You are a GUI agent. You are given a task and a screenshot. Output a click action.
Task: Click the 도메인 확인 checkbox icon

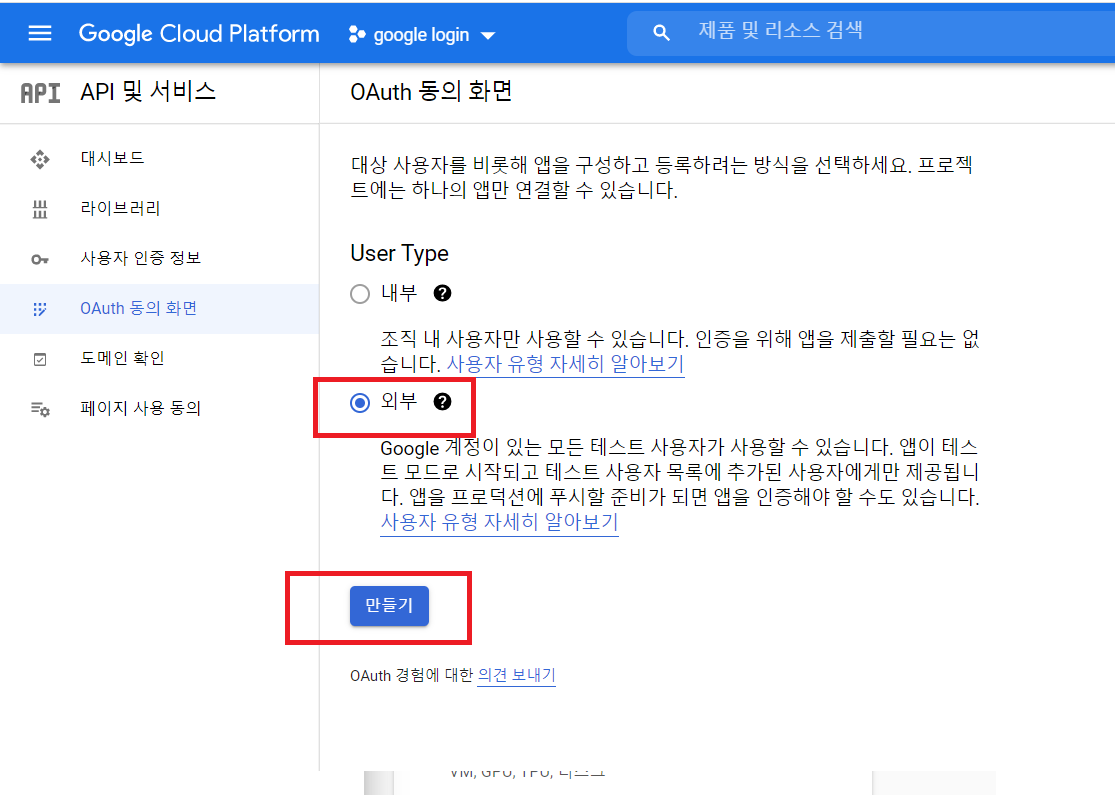tap(40, 360)
